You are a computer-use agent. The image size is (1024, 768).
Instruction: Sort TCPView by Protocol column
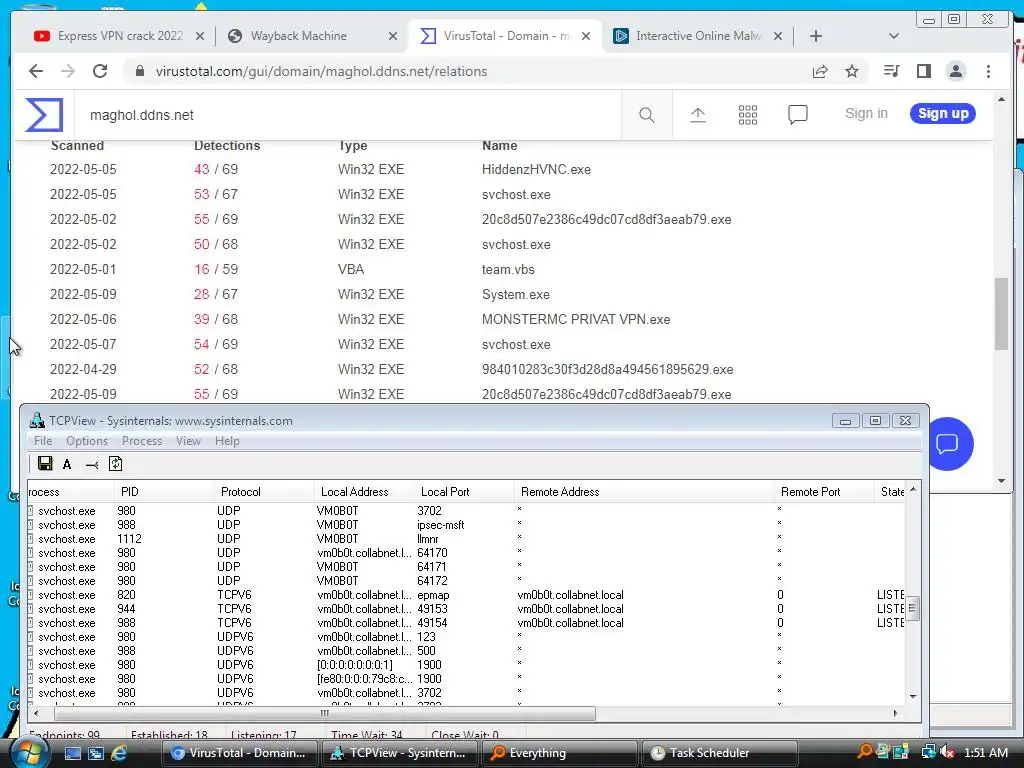[x=264, y=492]
